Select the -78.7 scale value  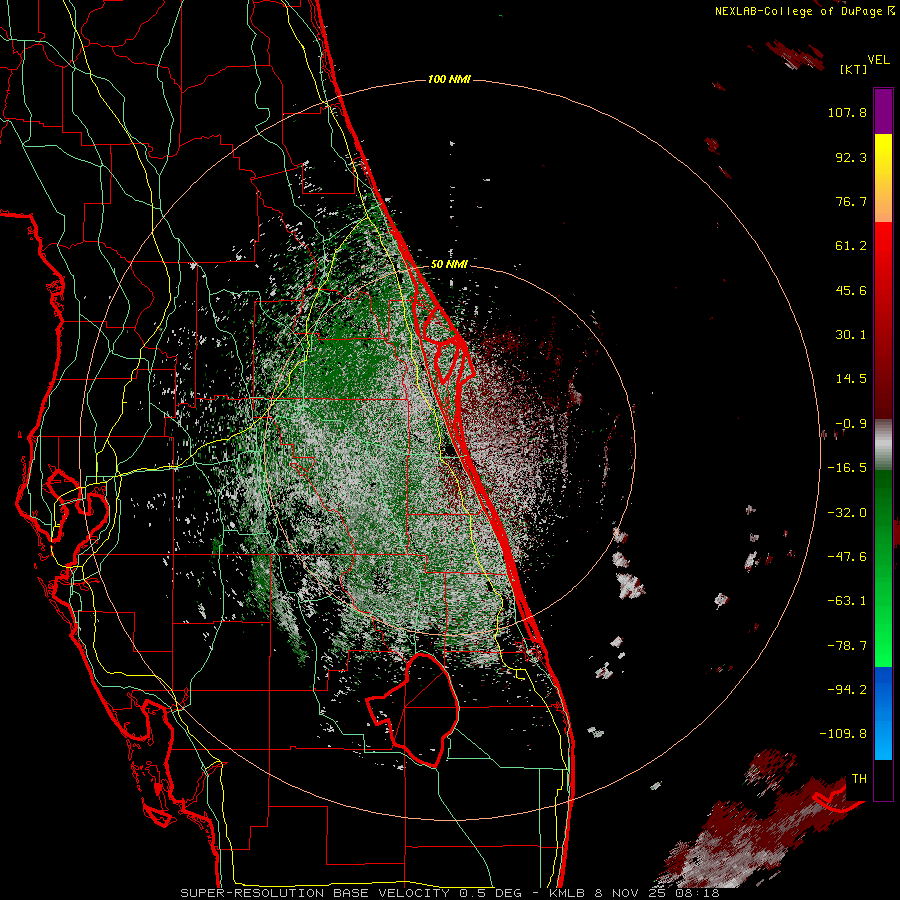point(847,646)
